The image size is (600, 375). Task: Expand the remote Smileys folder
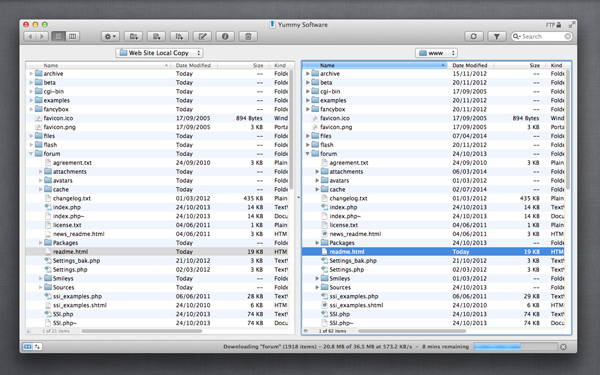(317, 278)
